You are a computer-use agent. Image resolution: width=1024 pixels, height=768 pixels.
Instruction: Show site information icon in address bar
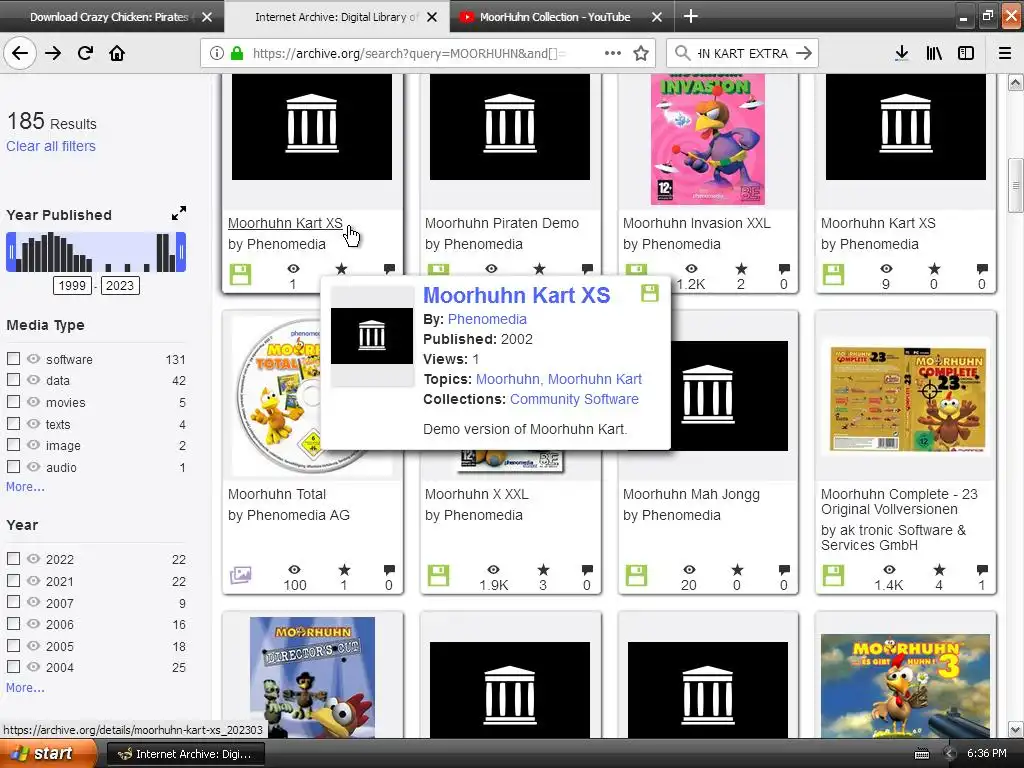tap(217, 53)
